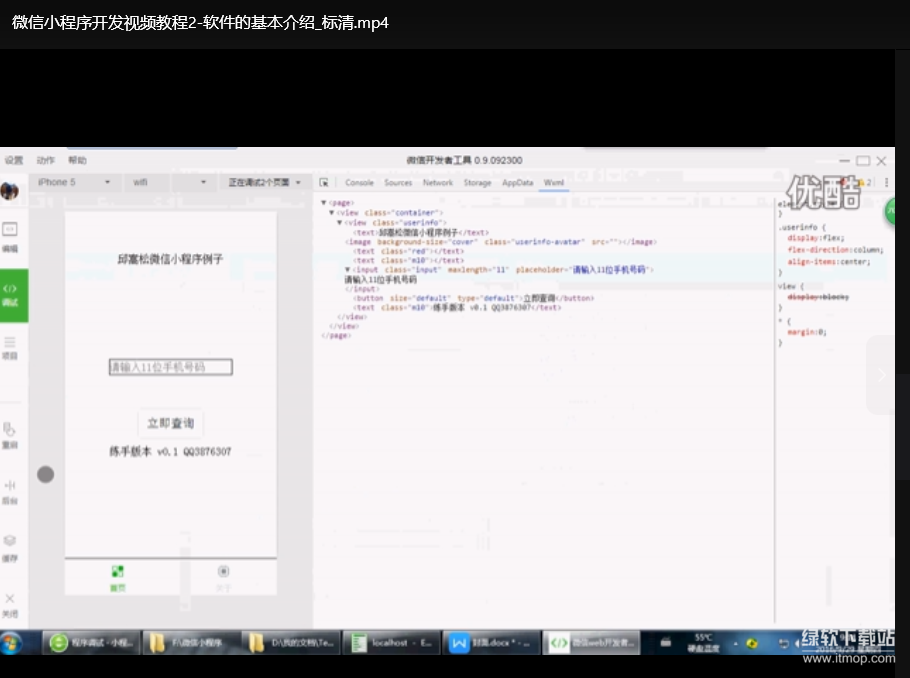
Task: Open the 设置 menu
Action: (x=14, y=160)
